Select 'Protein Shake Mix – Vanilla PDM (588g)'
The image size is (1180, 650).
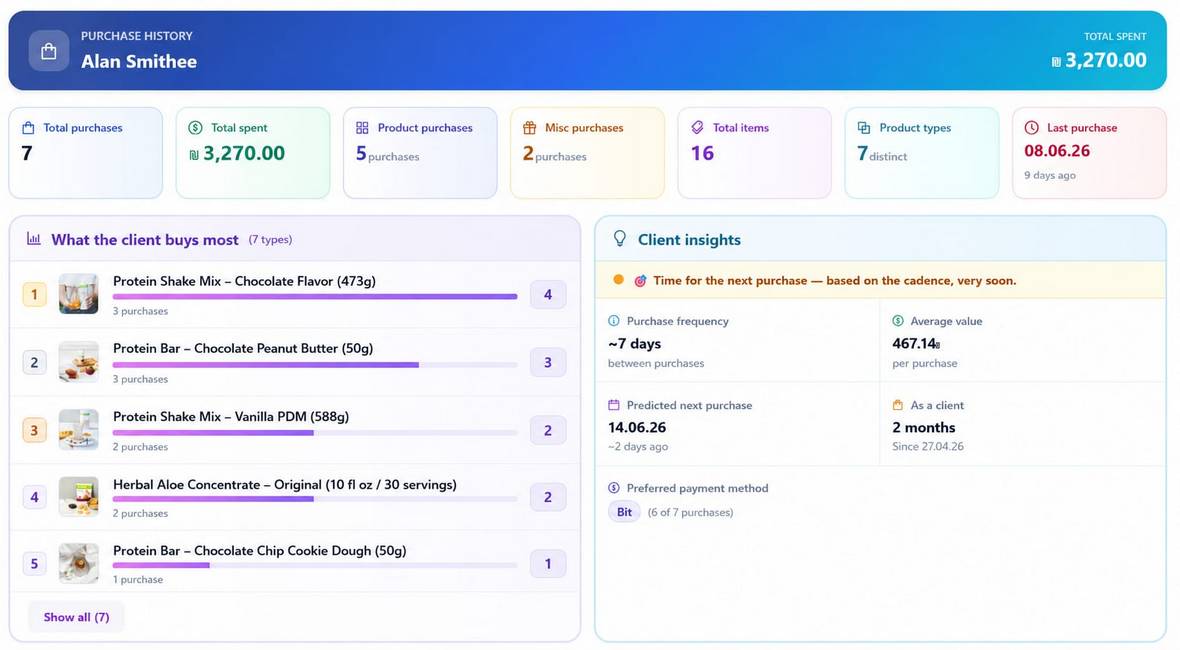231,417
